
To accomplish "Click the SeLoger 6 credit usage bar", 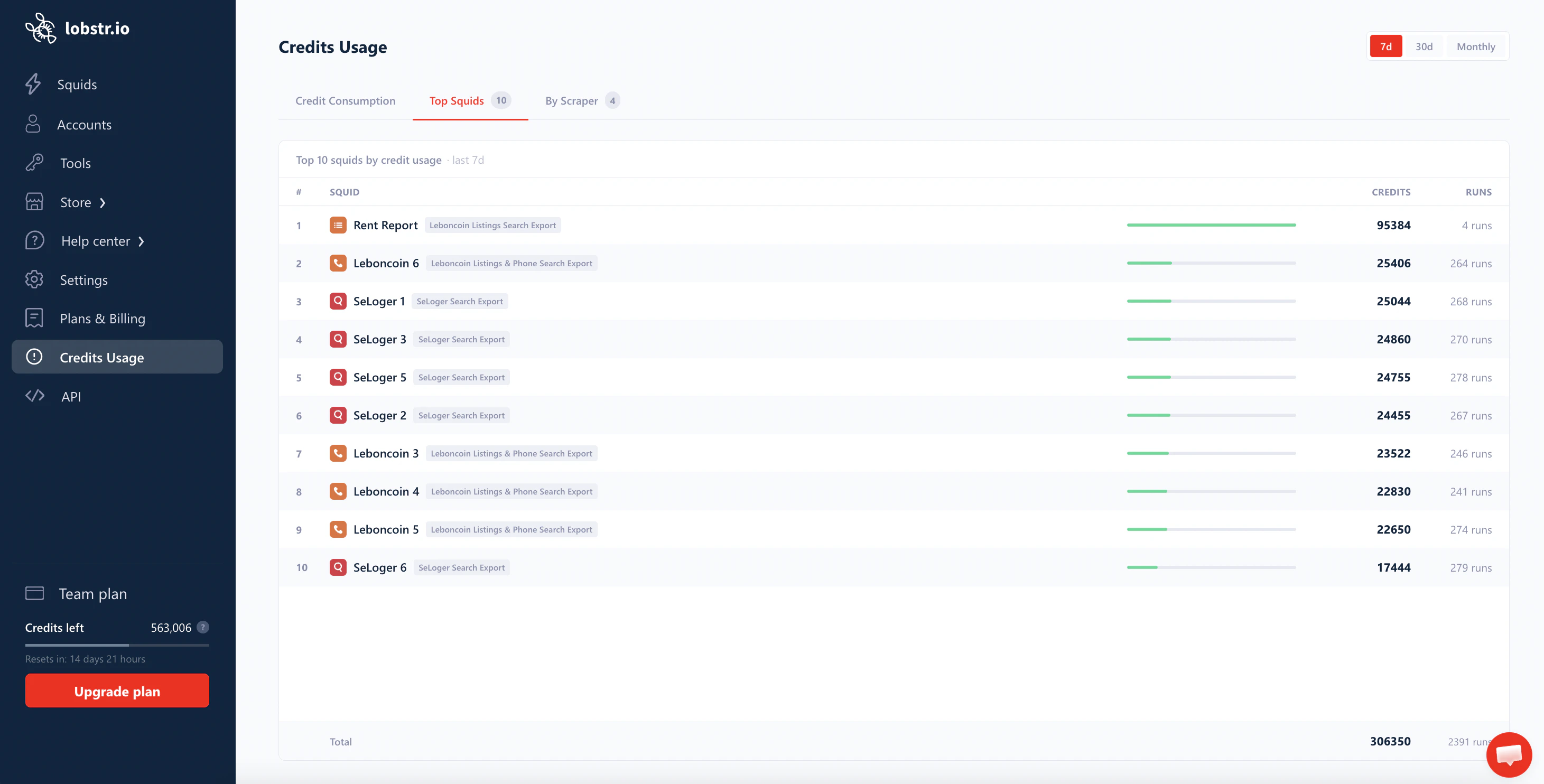I will [x=1211, y=567].
